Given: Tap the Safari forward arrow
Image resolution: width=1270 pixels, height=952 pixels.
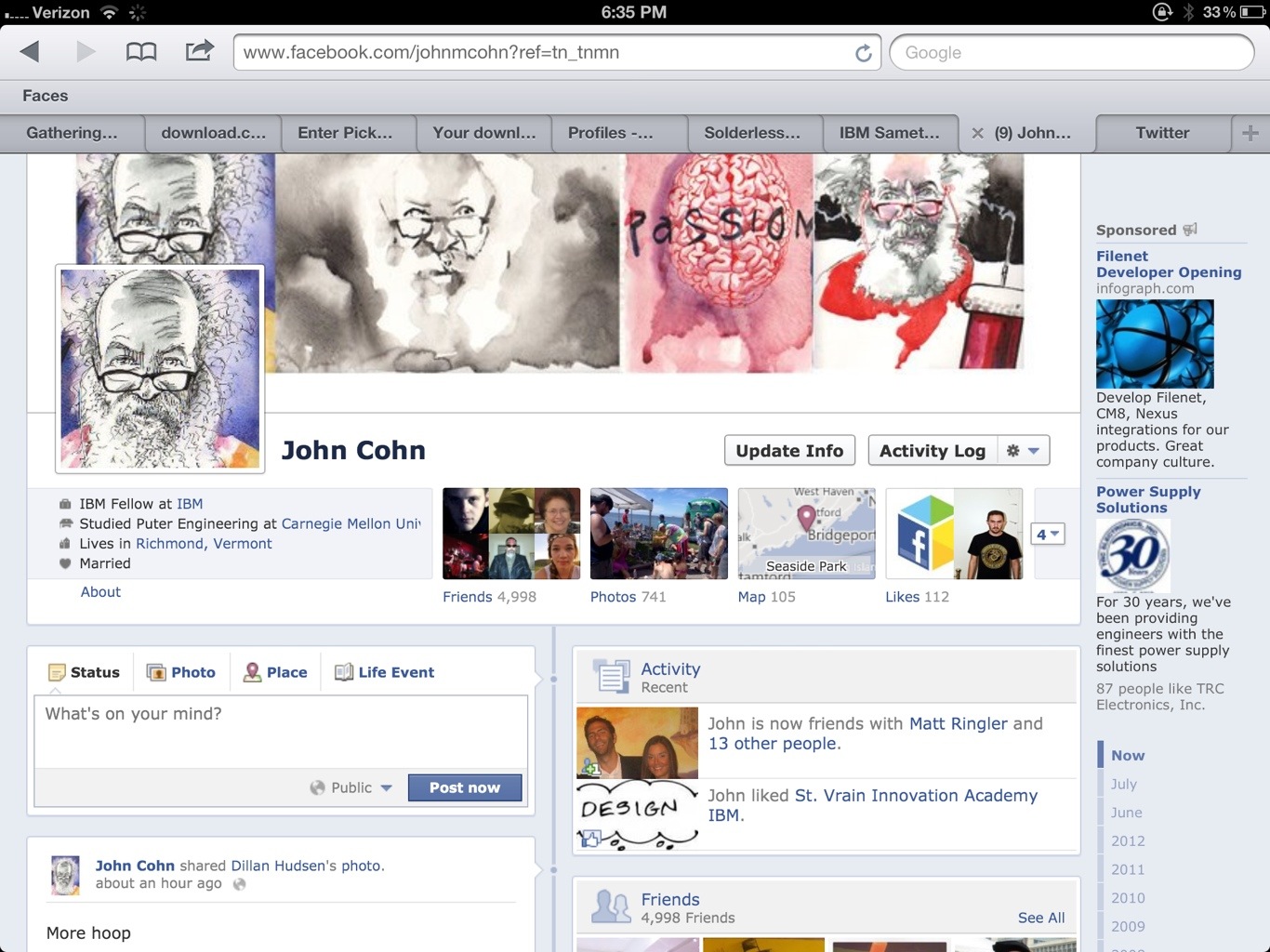Looking at the screenshot, I should pos(86,52).
